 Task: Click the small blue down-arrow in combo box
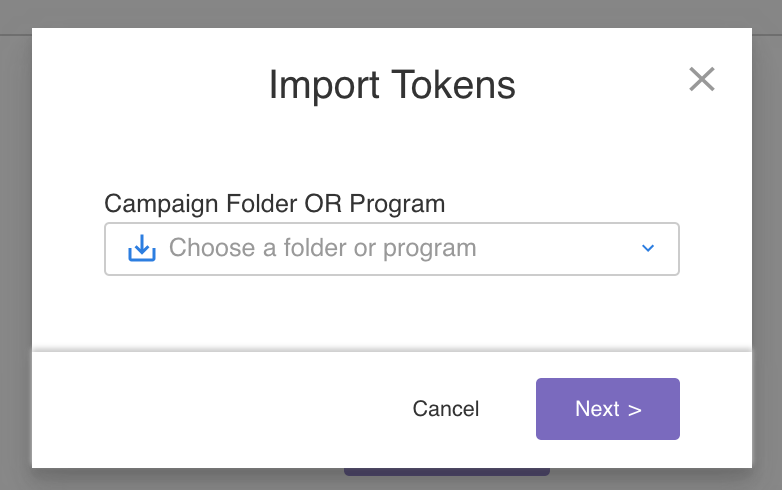[648, 248]
